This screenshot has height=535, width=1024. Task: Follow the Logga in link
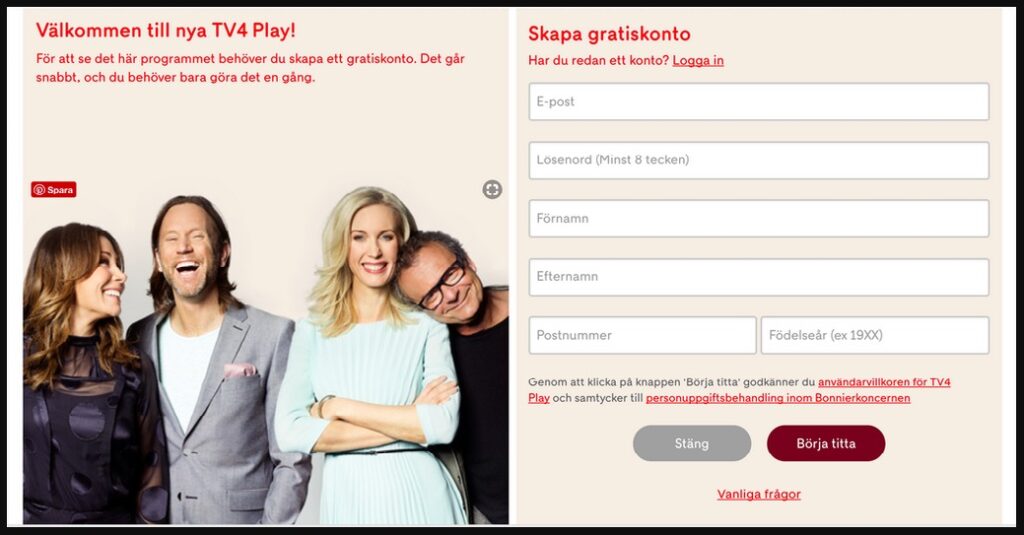point(698,60)
